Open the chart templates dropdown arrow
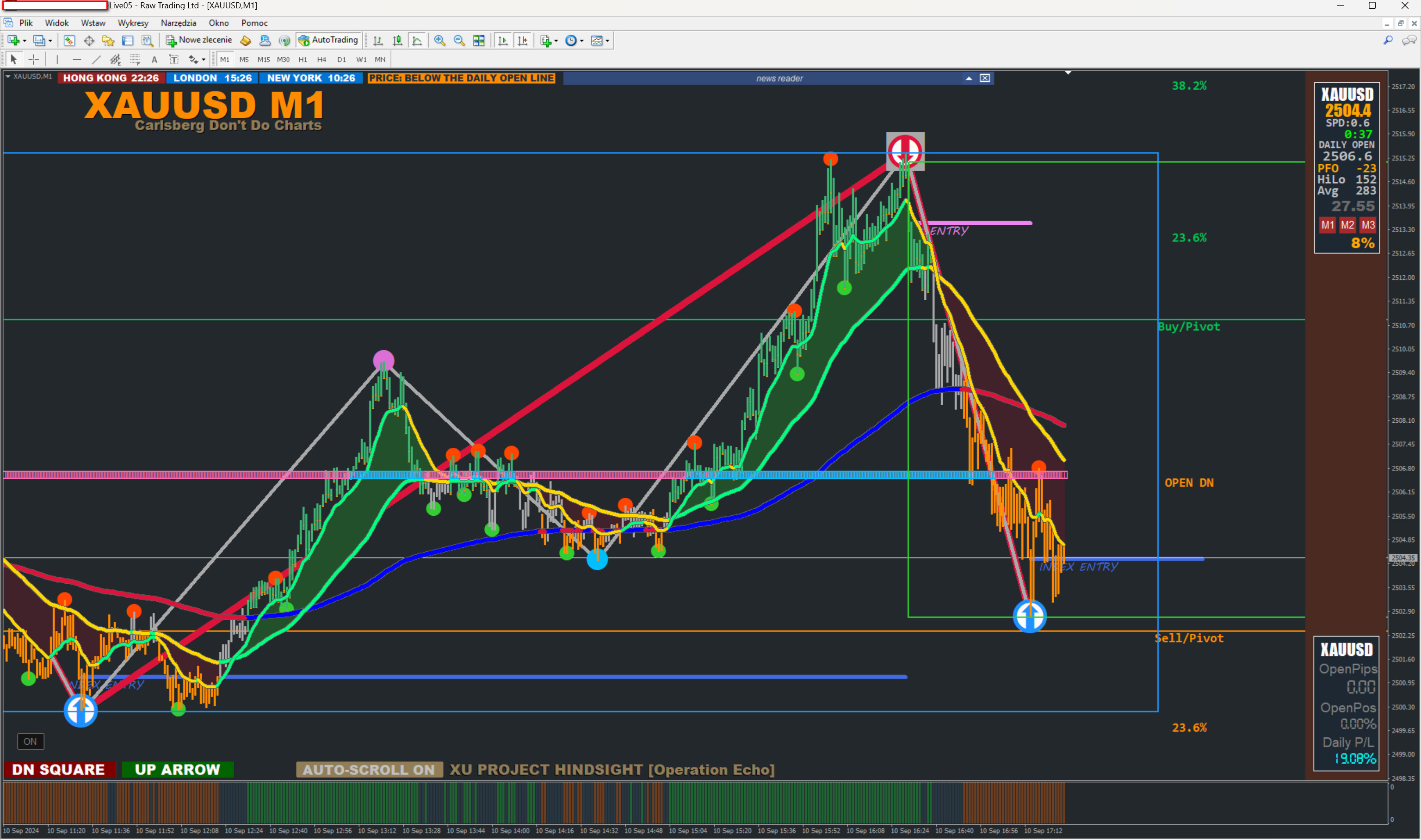This screenshot has width=1421, height=840. pyautogui.click(x=607, y=41)
